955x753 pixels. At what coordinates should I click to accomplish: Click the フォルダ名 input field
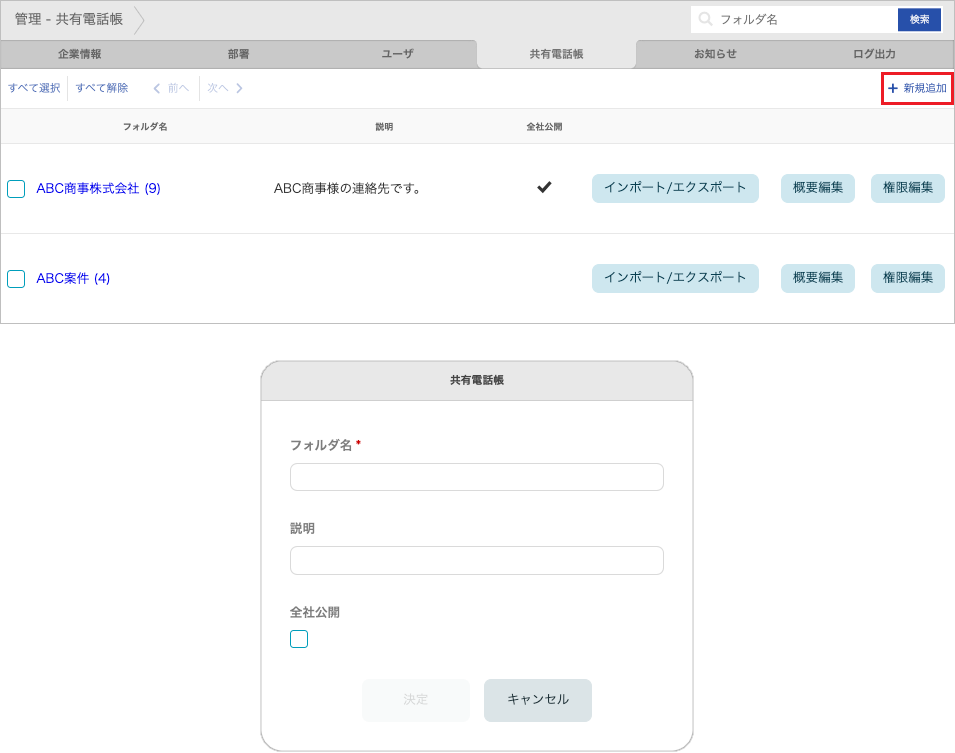click(x=476, y=477)
